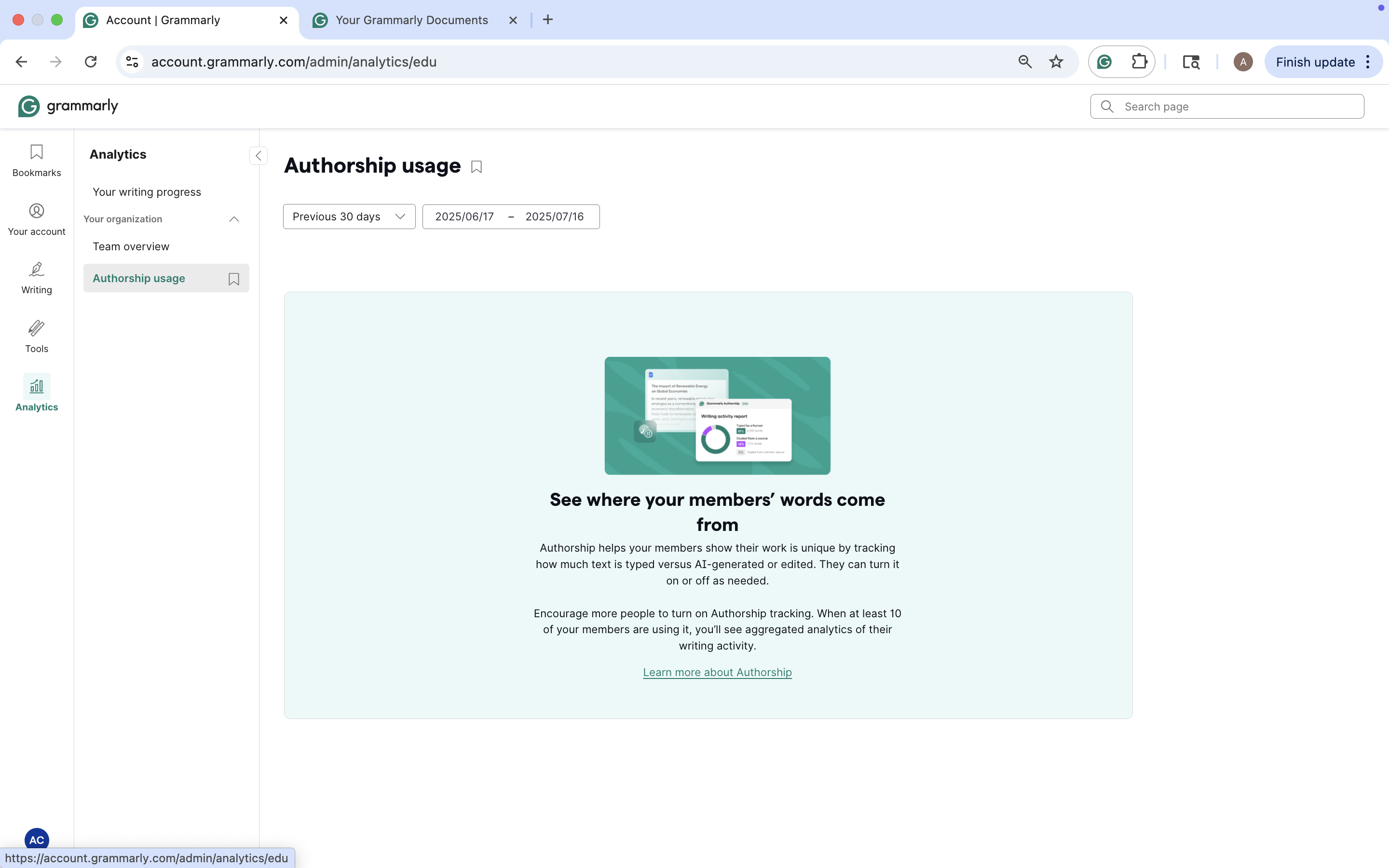Select Team overview in the Analytics menu
This screenshot has height=868, width=1389.
130,246
